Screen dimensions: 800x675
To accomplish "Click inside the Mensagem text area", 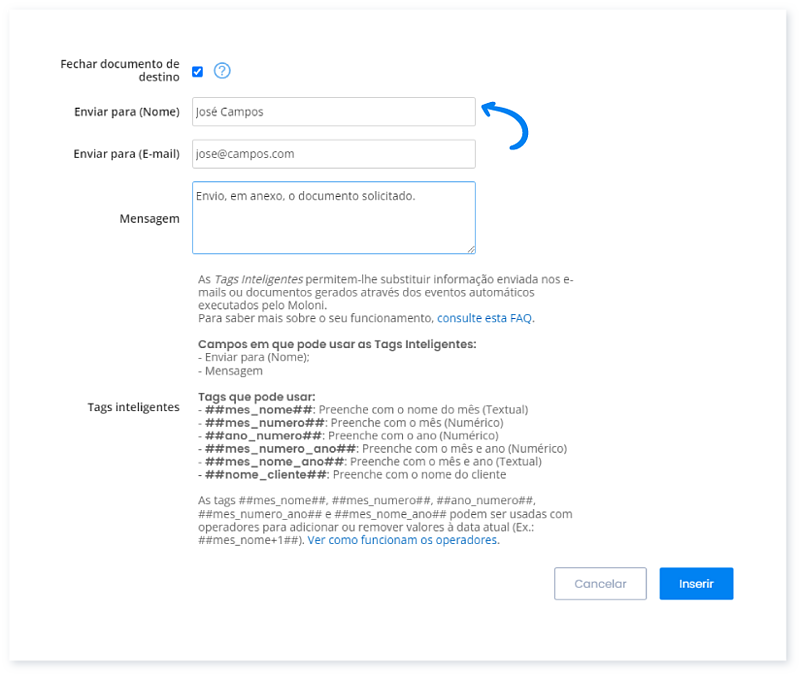I will tap(333, 218).
